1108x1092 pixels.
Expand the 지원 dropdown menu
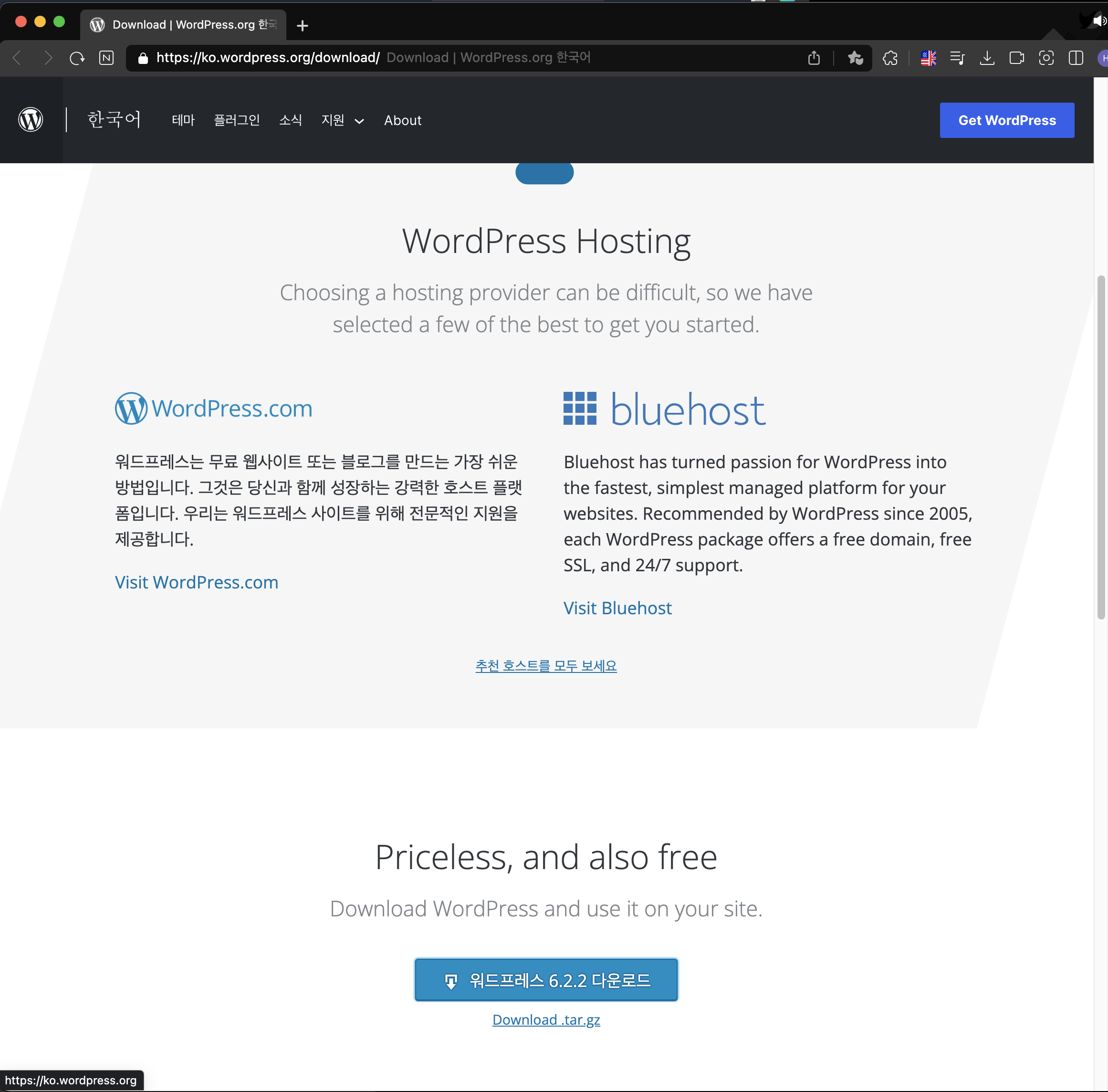[x=343, y=120]
